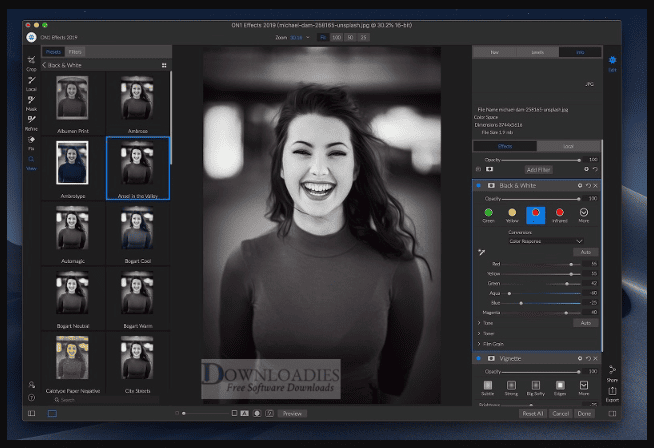Toggle right panel visibility icon
Viewport: 654px width, 448px height.
point(612,413)
